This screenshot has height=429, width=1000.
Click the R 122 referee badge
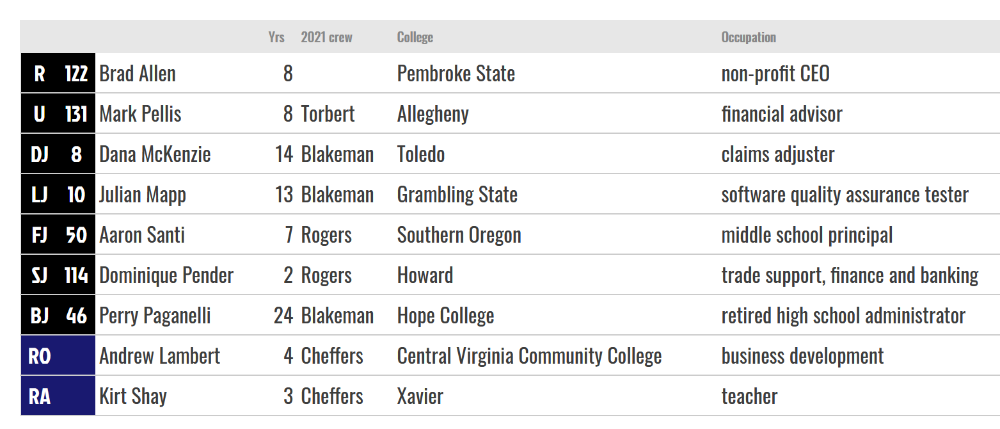pos(58,73)
